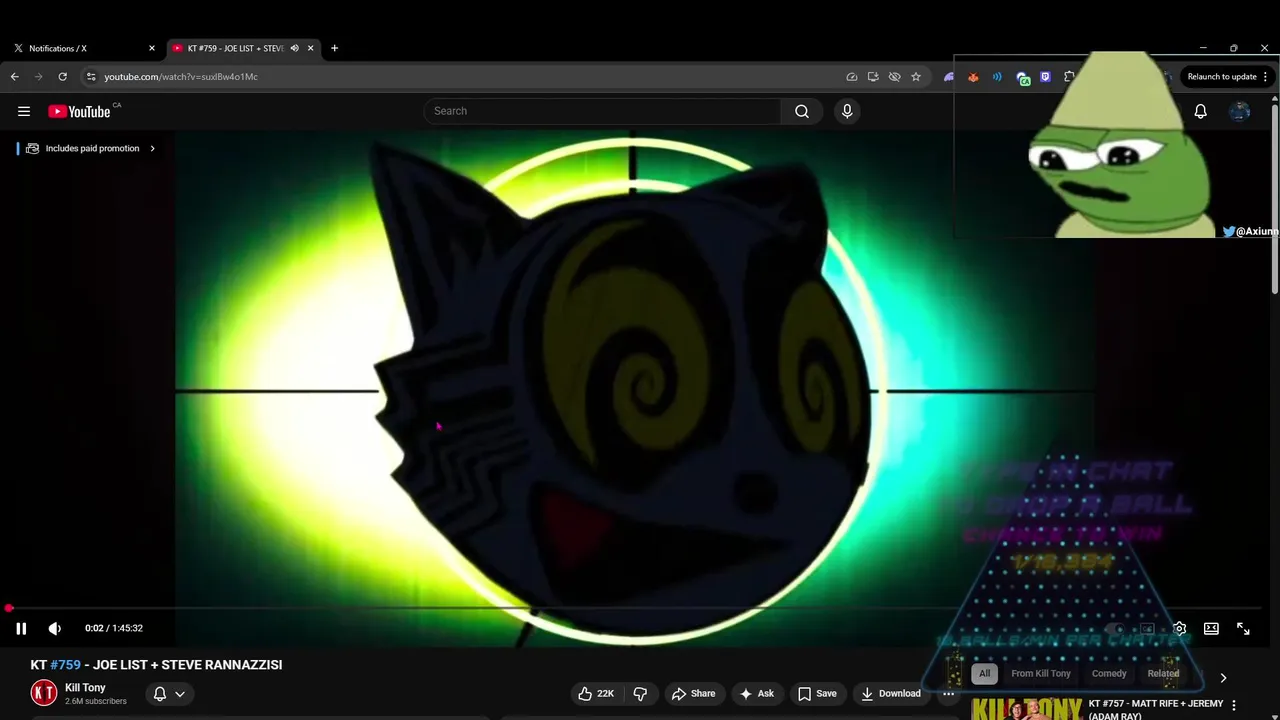Close the KT #759 YouTube tab
Image resolution: width=1280 pixels, height=720 pixels.
[311, 48]
